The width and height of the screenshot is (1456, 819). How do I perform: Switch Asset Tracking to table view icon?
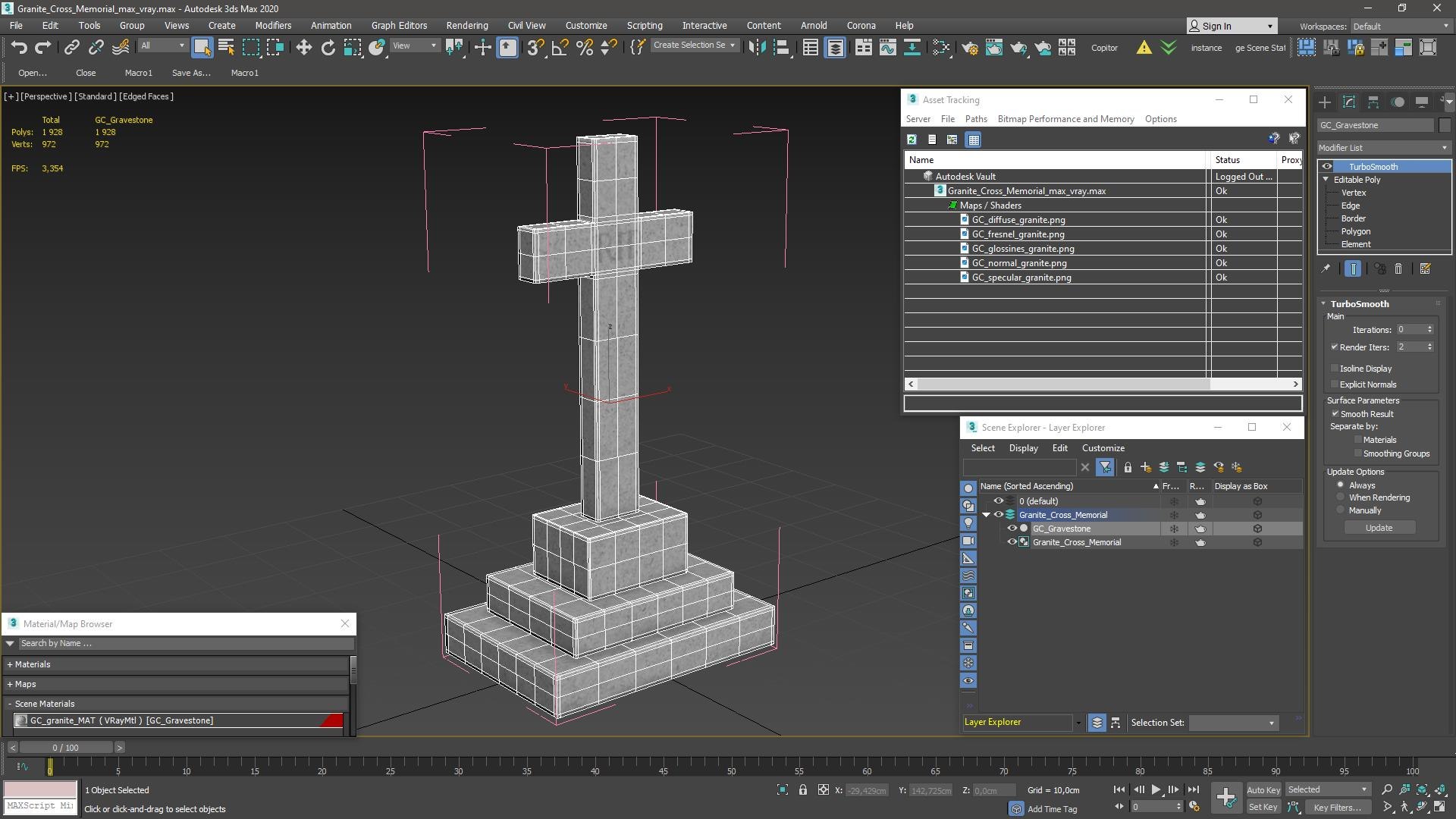[x=974, y=140]
